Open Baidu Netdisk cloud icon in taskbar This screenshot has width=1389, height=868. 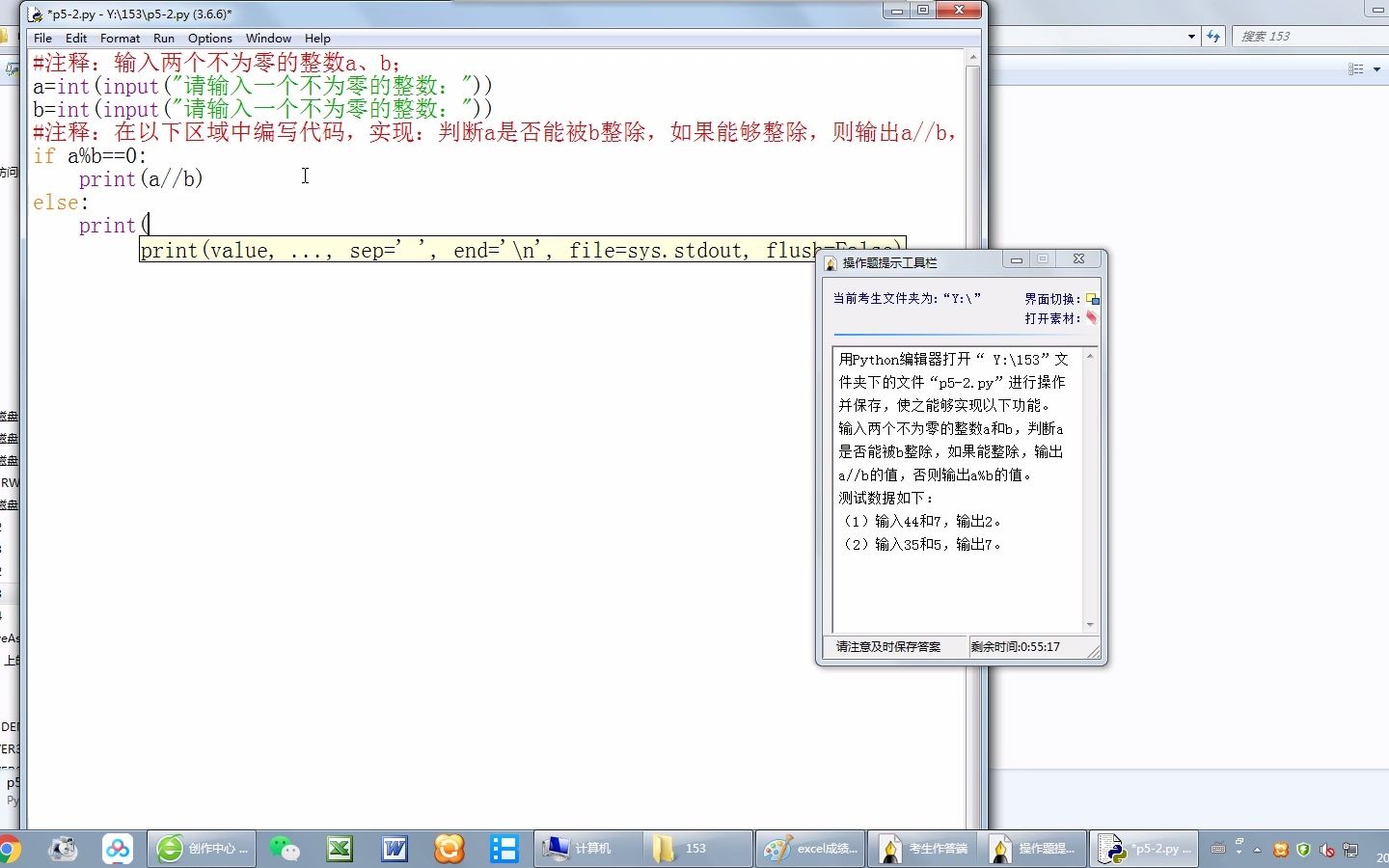(118, 849)
